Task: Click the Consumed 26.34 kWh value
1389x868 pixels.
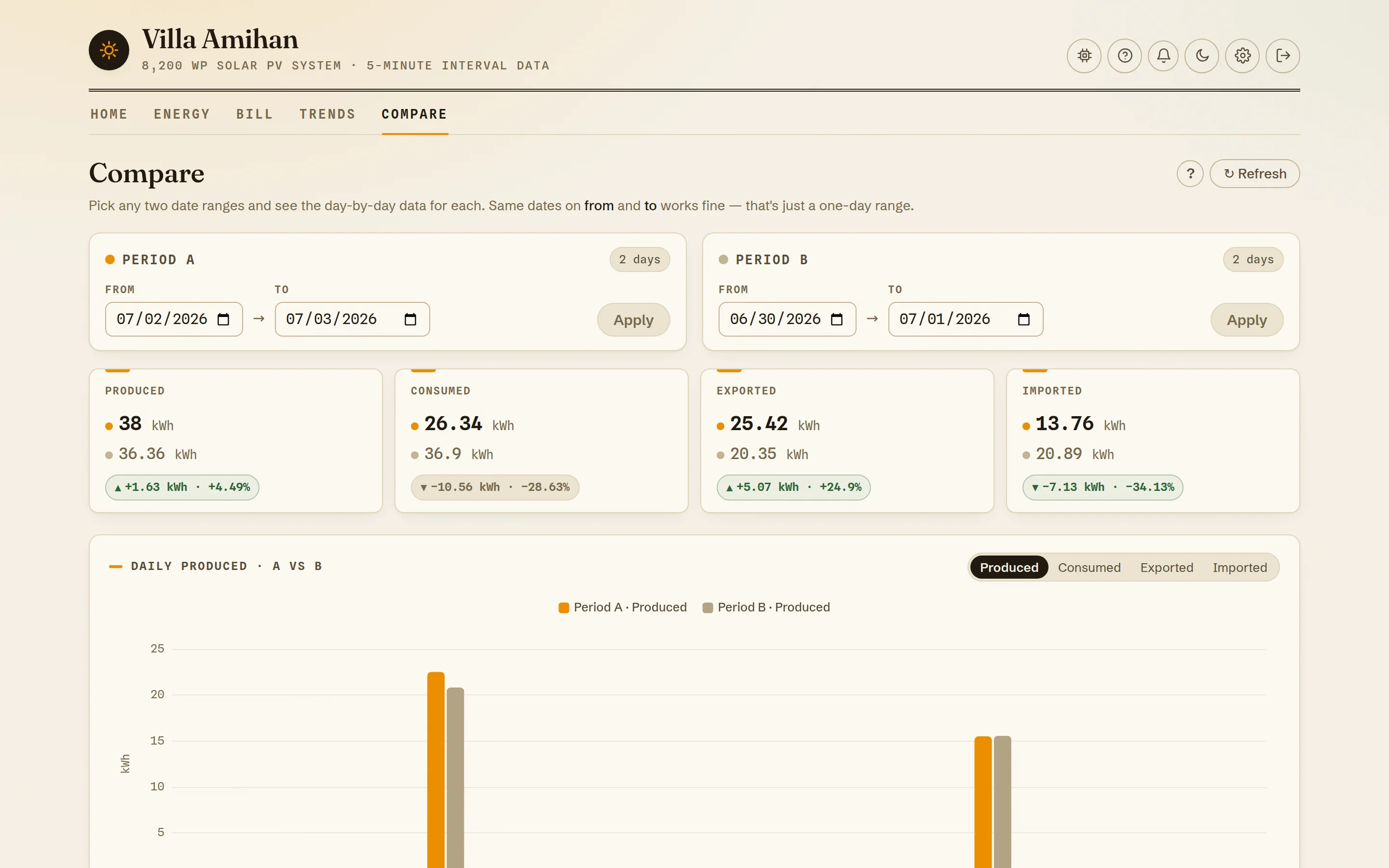Action: point(469,424)
